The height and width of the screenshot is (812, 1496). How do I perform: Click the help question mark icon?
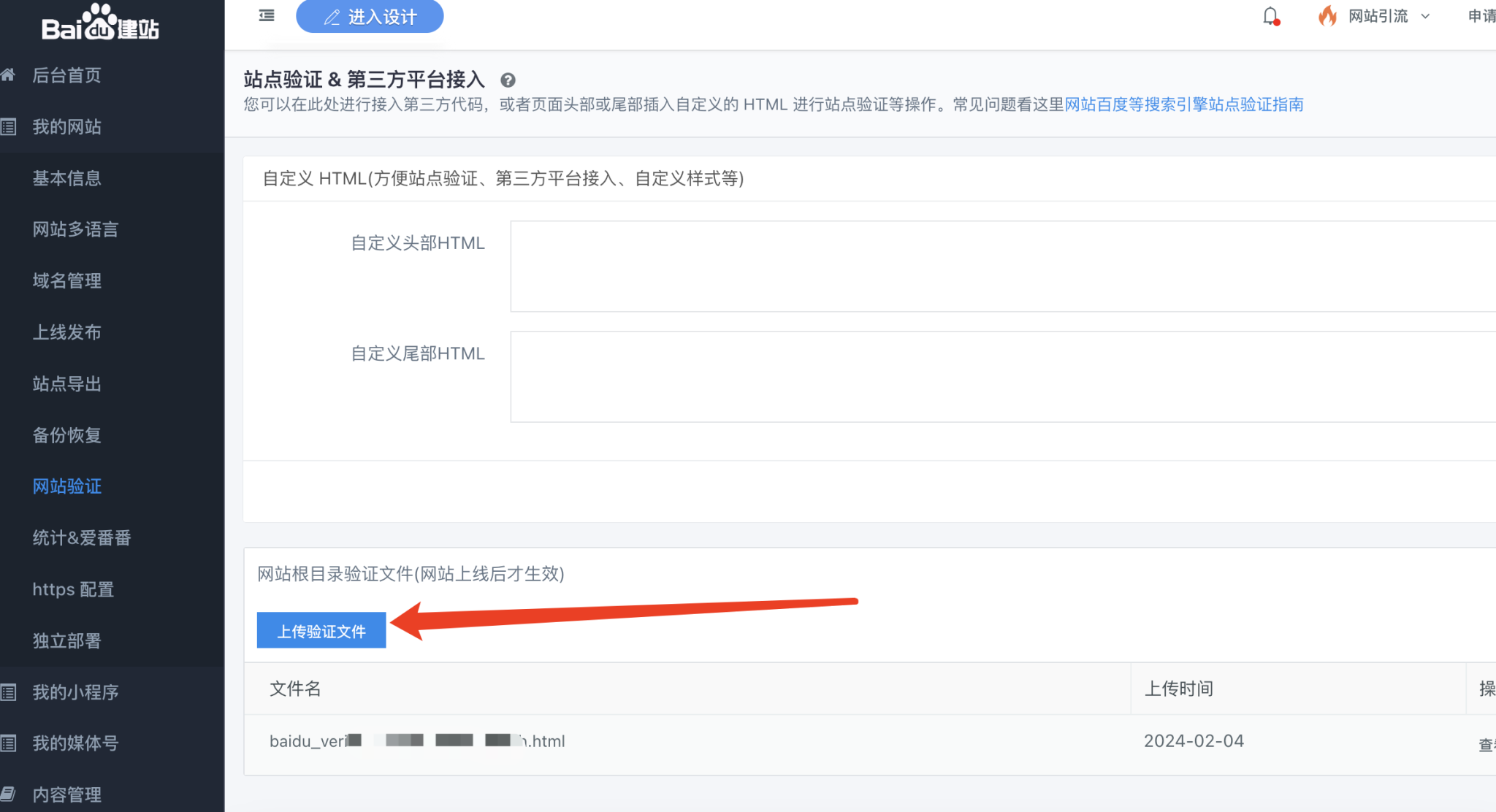508,80
